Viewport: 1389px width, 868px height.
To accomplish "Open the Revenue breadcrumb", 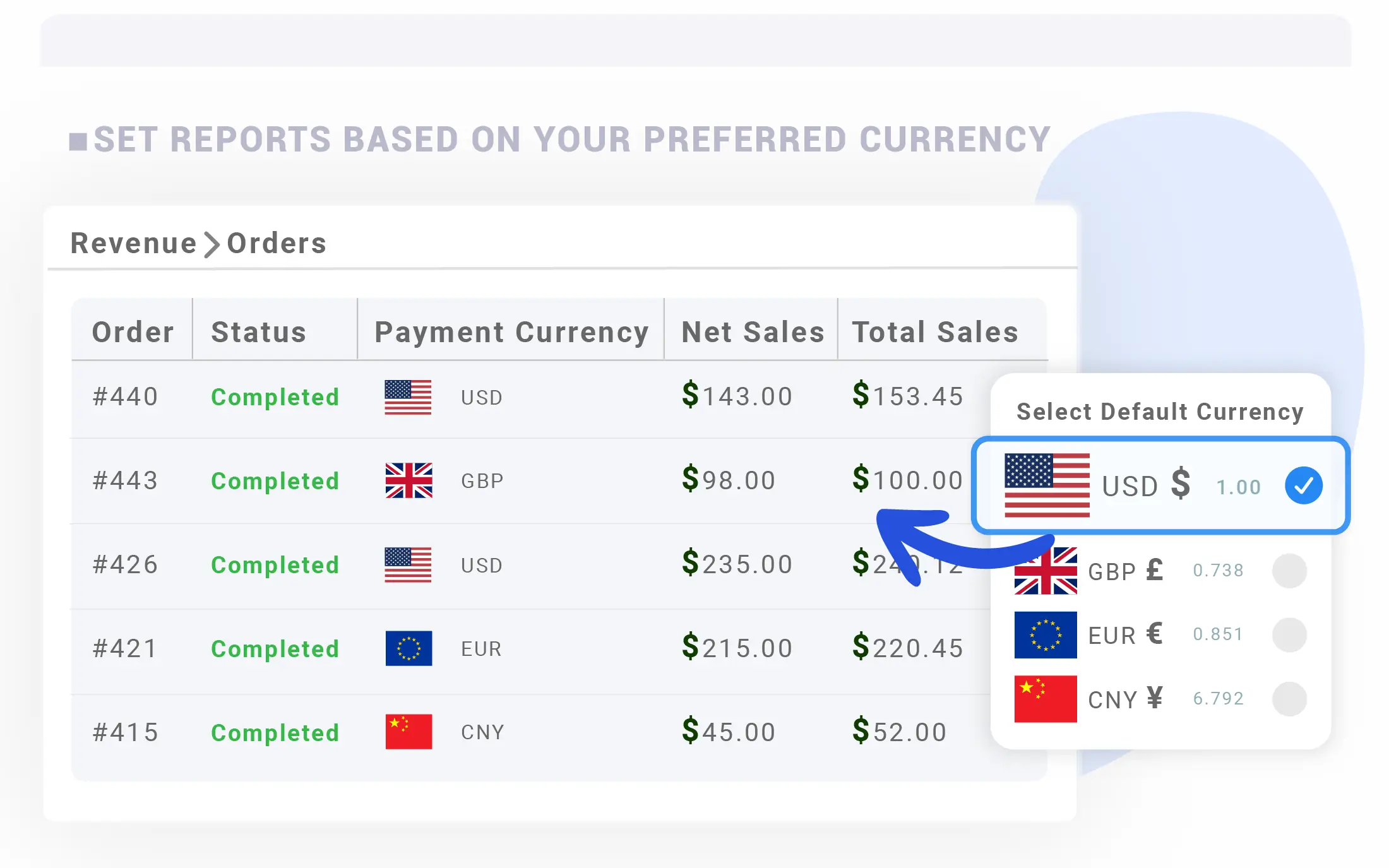I will [x=133, y=243].
